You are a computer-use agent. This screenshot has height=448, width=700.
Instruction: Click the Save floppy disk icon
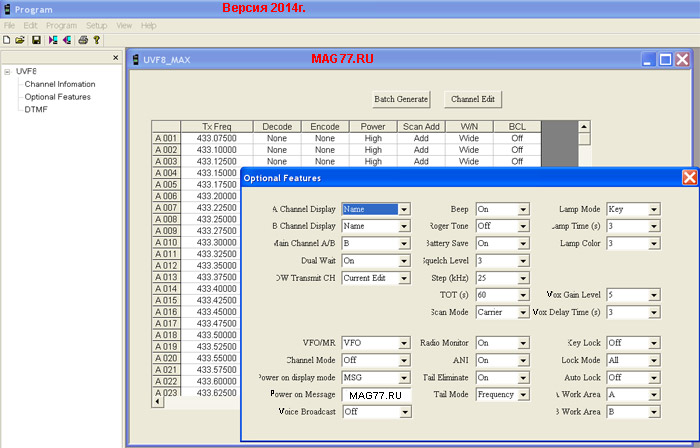pos(36,40)
